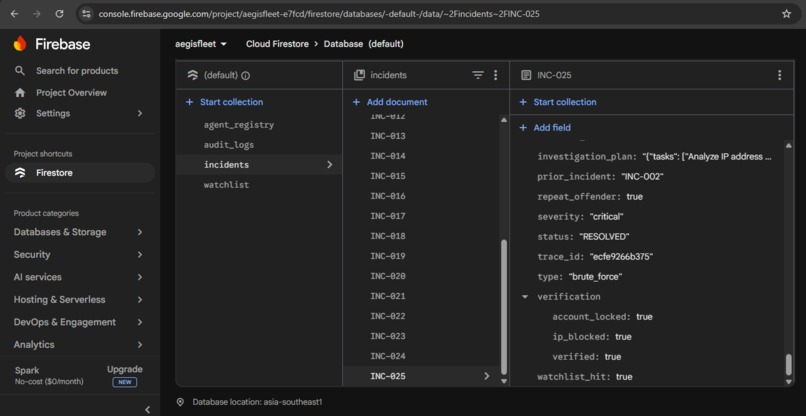Select the agent_registry collection
This screenshot has height=416, width=806.
click(239, 125)
